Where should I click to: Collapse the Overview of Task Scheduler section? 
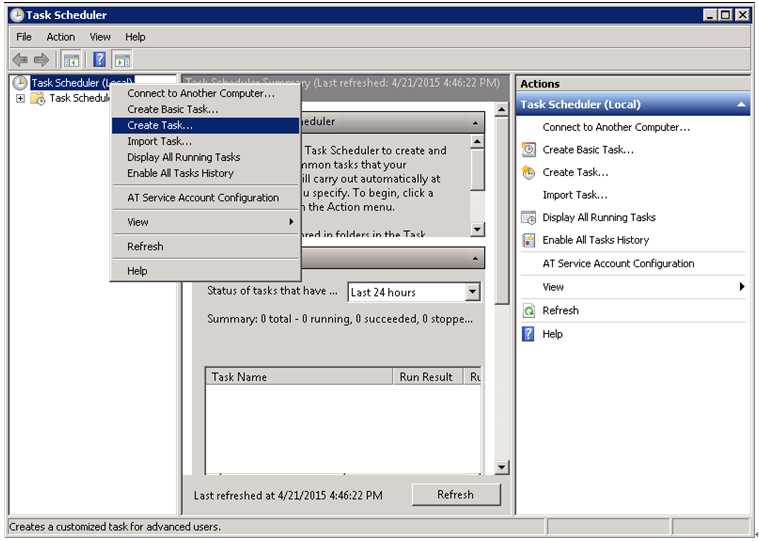(475, 123)
